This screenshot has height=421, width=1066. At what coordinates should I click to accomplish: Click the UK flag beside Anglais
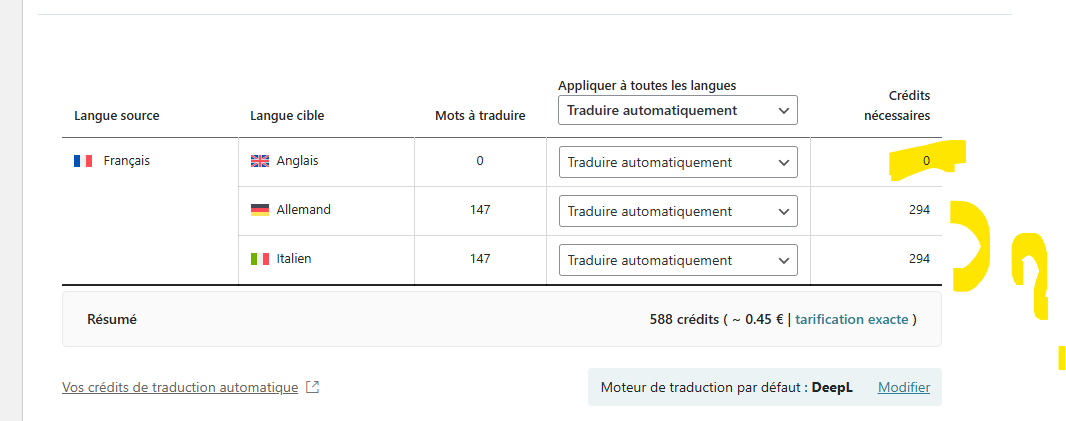(260, 161)
